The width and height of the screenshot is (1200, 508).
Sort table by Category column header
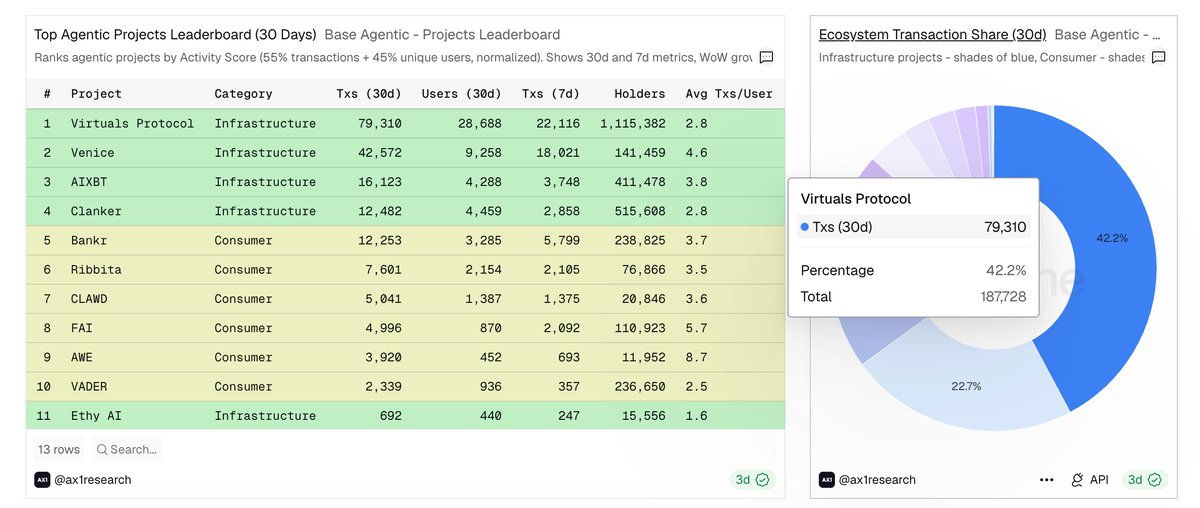coord(243,94)
